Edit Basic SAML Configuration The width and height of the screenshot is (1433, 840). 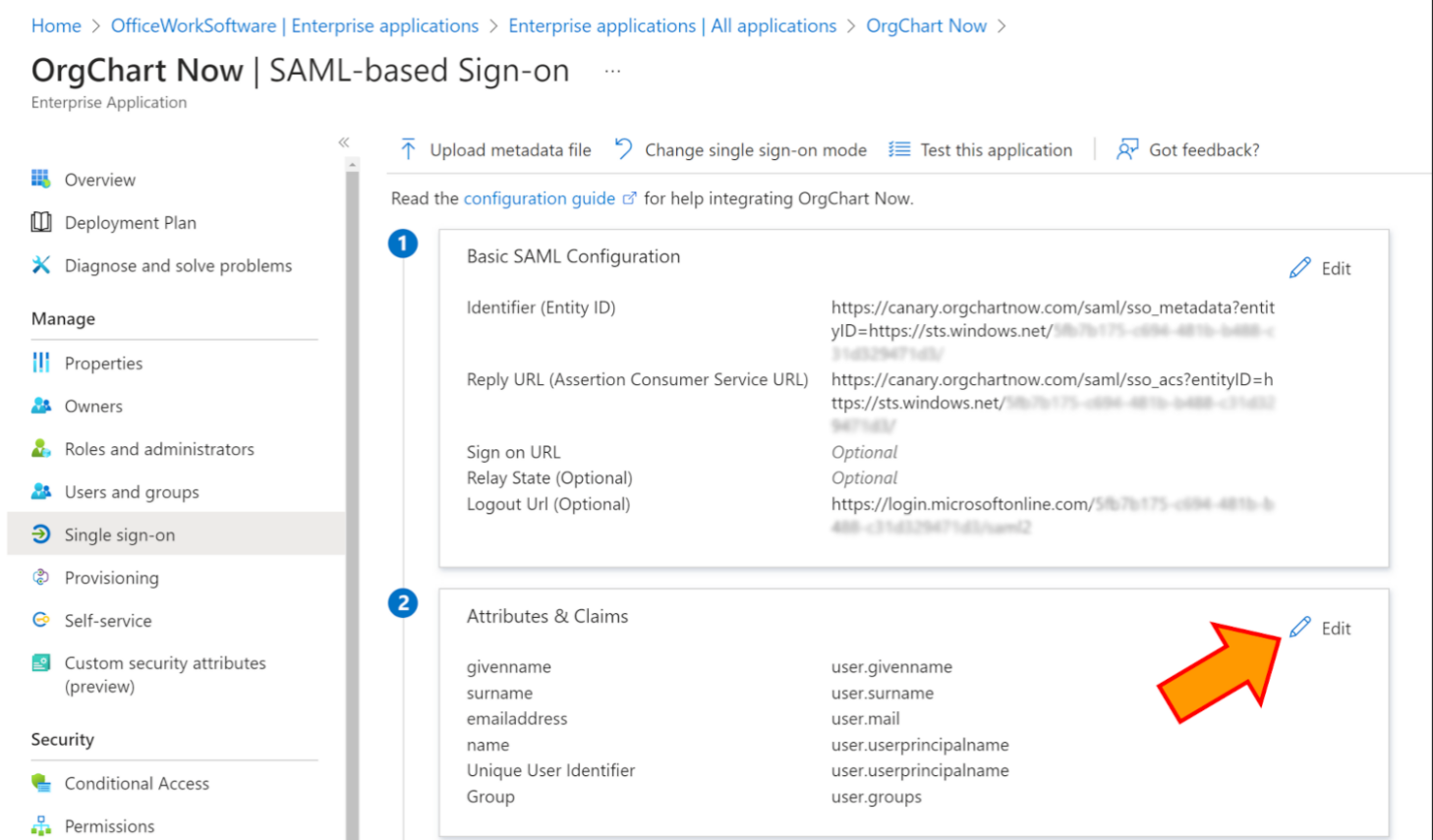coord(1320,268)
